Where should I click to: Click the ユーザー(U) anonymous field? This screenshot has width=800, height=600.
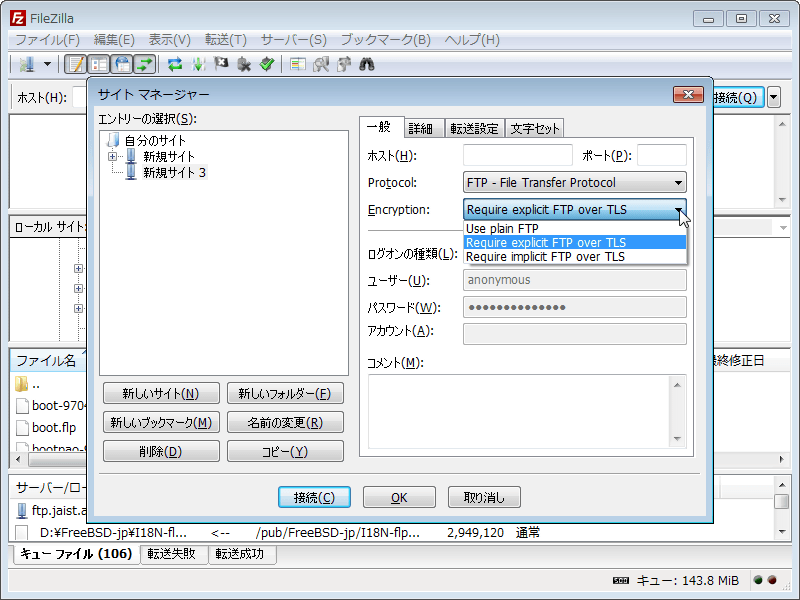[x=574, y=280]
